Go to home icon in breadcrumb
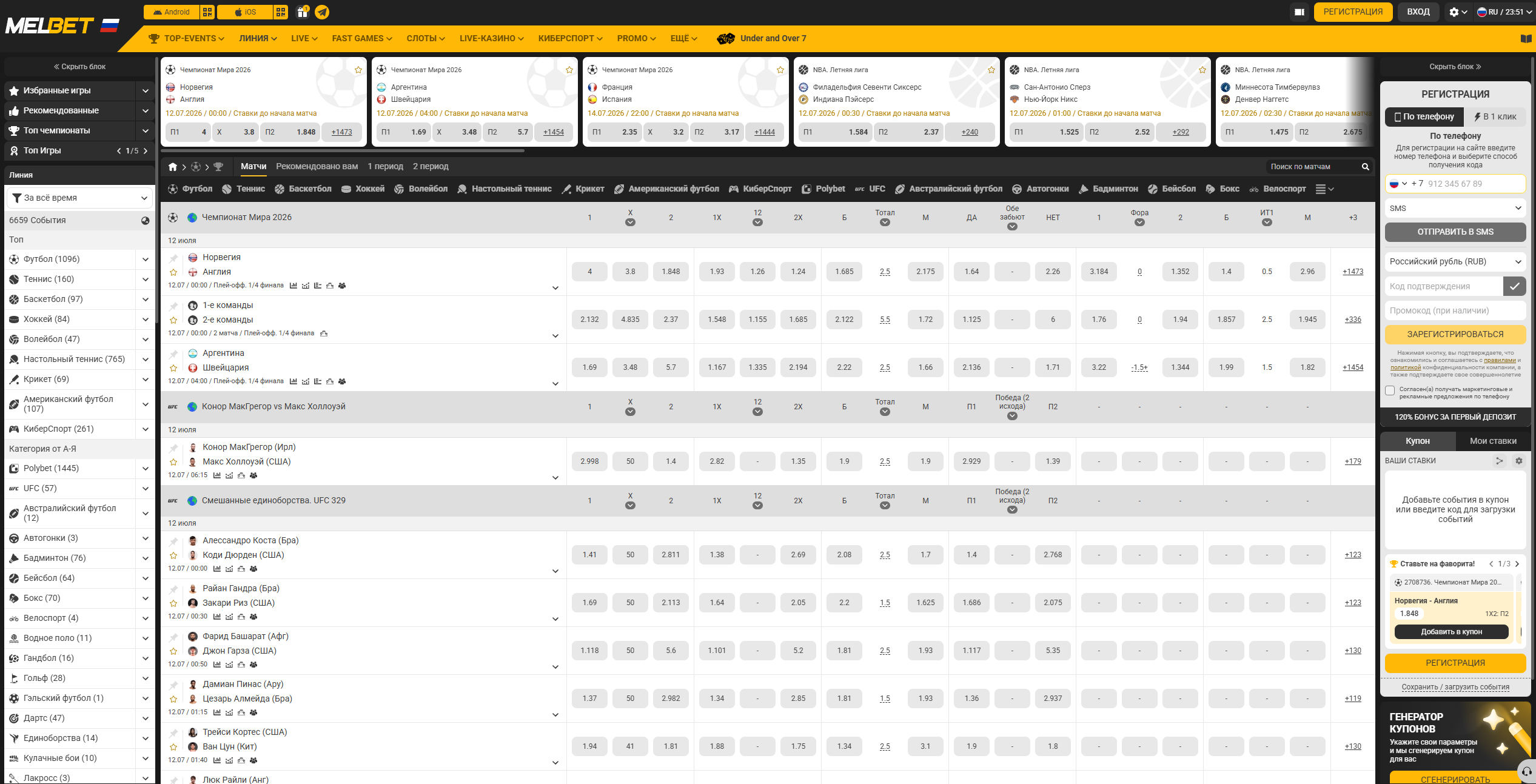Screen dimensions: 1536x784 coord(173,167)
